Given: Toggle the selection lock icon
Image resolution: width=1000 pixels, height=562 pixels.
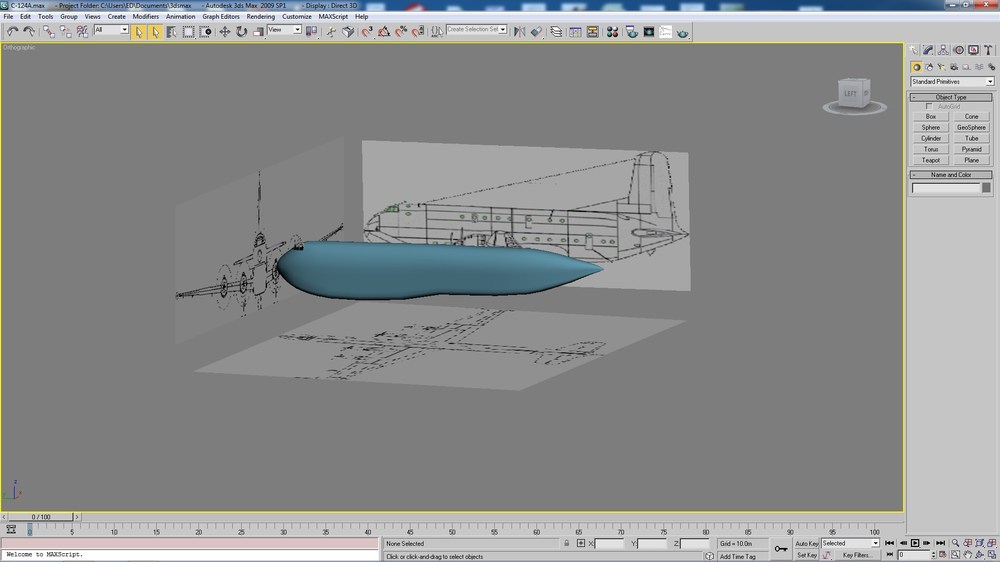Looking at the screenshot, I should (x=566, y=544).
